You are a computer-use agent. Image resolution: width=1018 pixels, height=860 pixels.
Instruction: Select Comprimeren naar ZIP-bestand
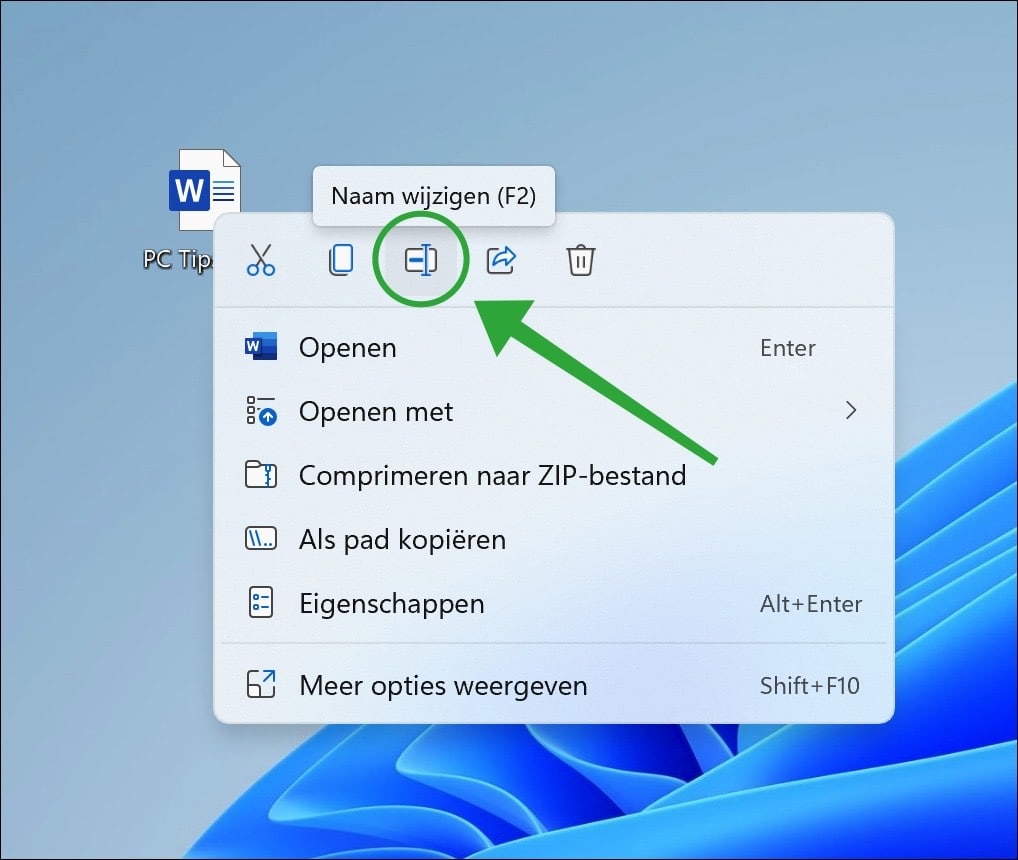click(x=491, y=475)
